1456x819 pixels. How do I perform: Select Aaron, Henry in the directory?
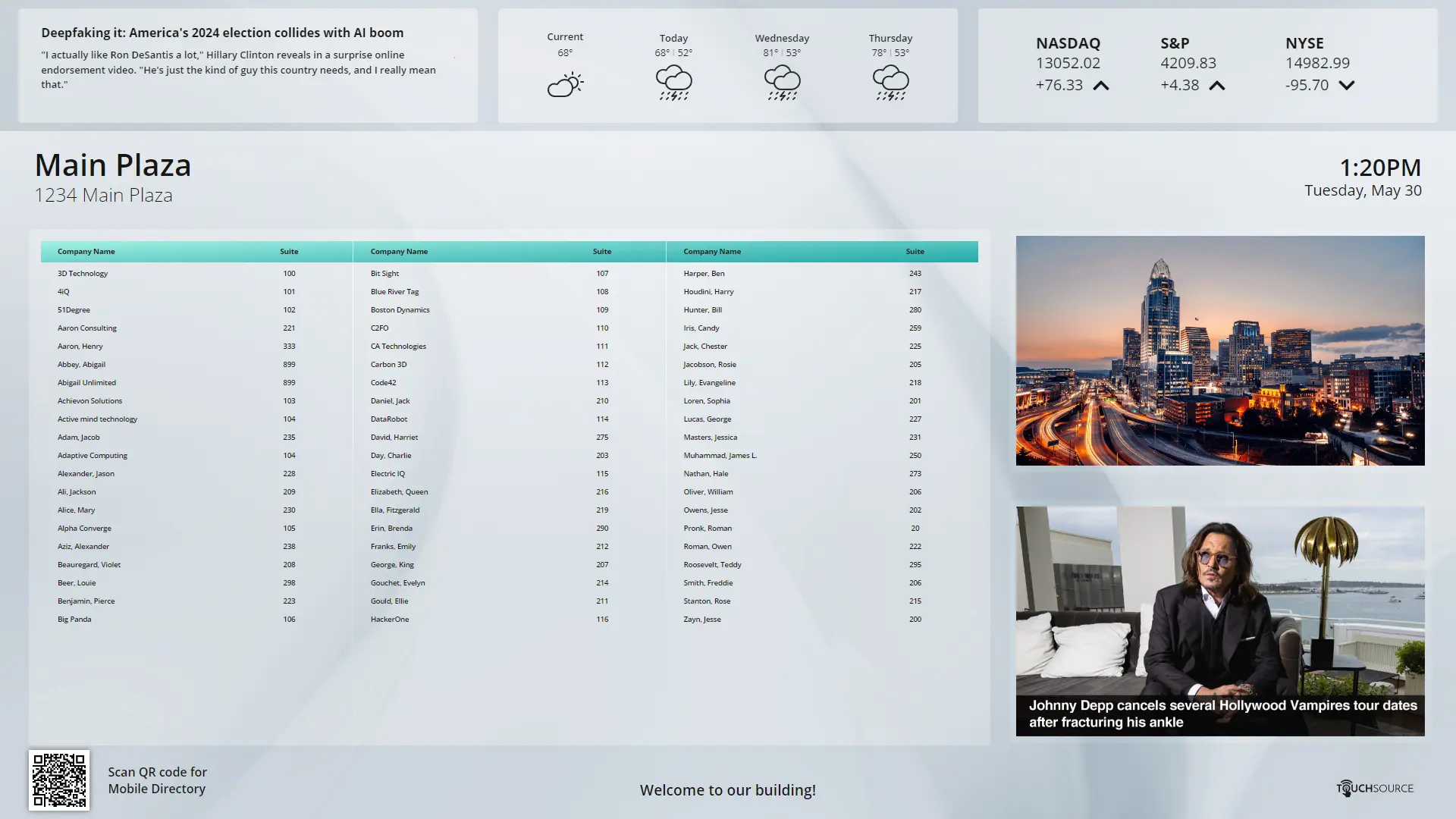[196, 347]
